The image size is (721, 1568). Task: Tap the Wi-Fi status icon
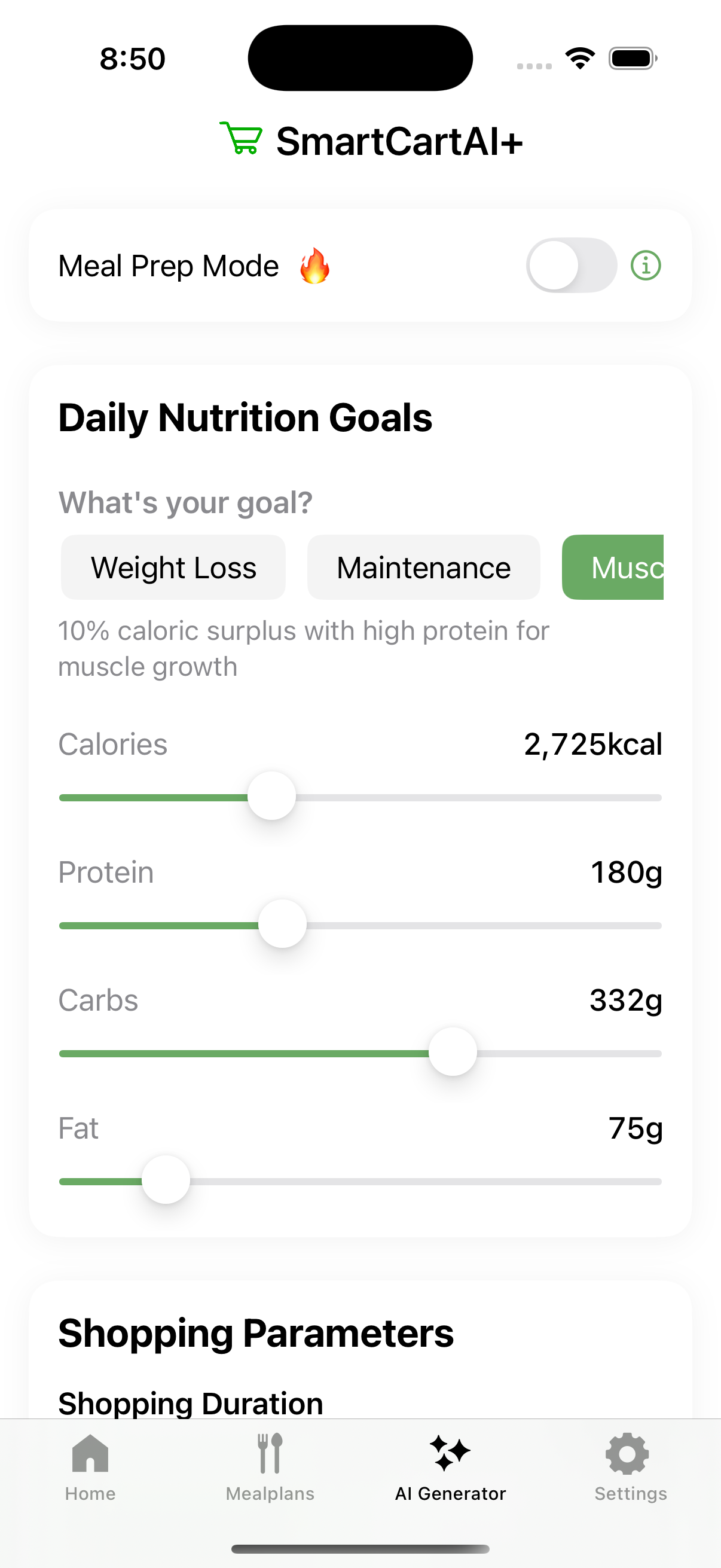pos(580,59)
